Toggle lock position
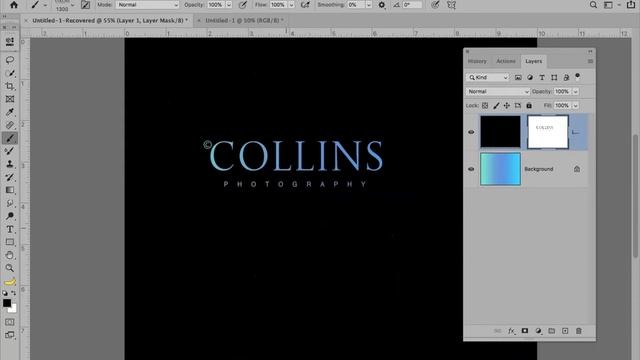Image resolution: width=640 pixels, height=360 pixels. [x=507, y=105]
